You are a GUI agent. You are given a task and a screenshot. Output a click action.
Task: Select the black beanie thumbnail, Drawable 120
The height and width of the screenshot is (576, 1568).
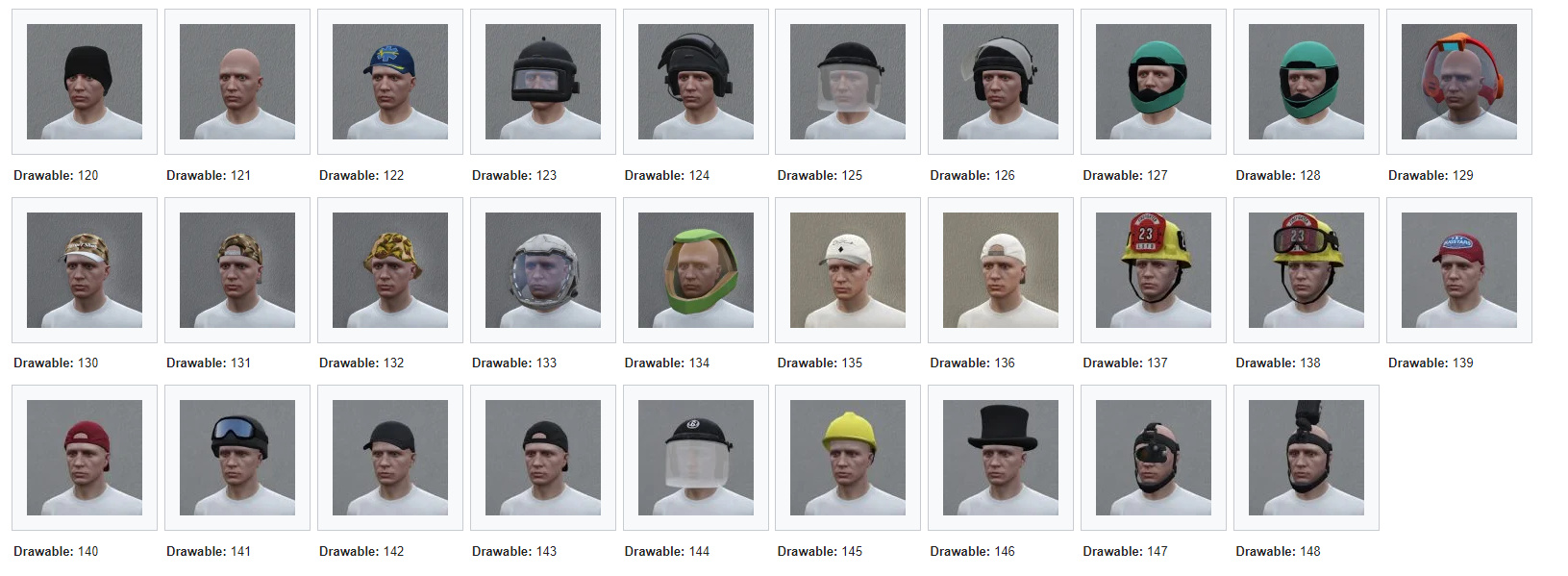coord(85,82)
